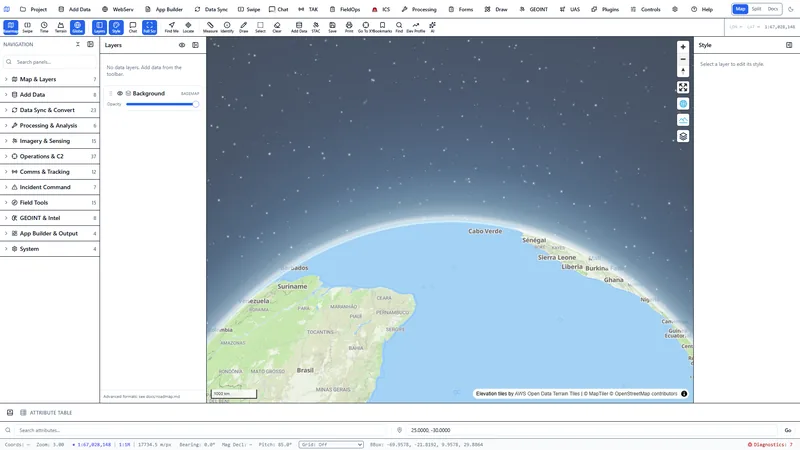Open the Elev Profile tool
Image resolution: width=800 pixels, height=450 pixels.
[x=416, y=27]
